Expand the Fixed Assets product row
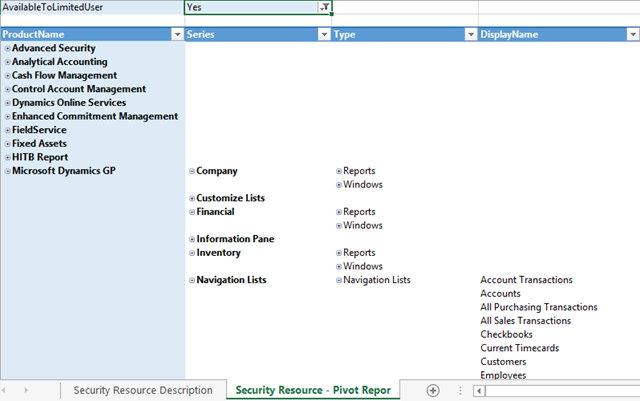The width and height of the screenshot is (640, 401). [7, 144]
